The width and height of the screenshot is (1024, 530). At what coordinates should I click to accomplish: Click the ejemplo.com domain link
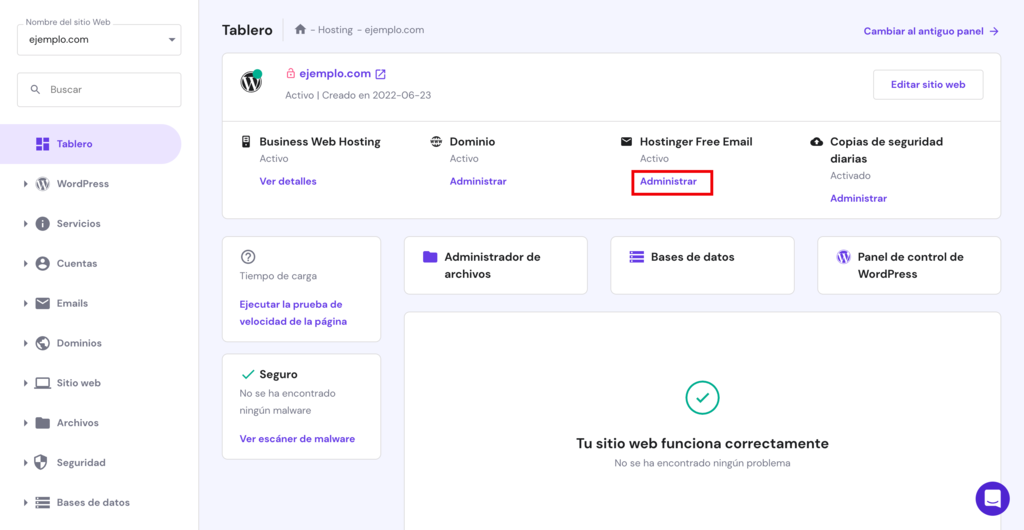335,74
